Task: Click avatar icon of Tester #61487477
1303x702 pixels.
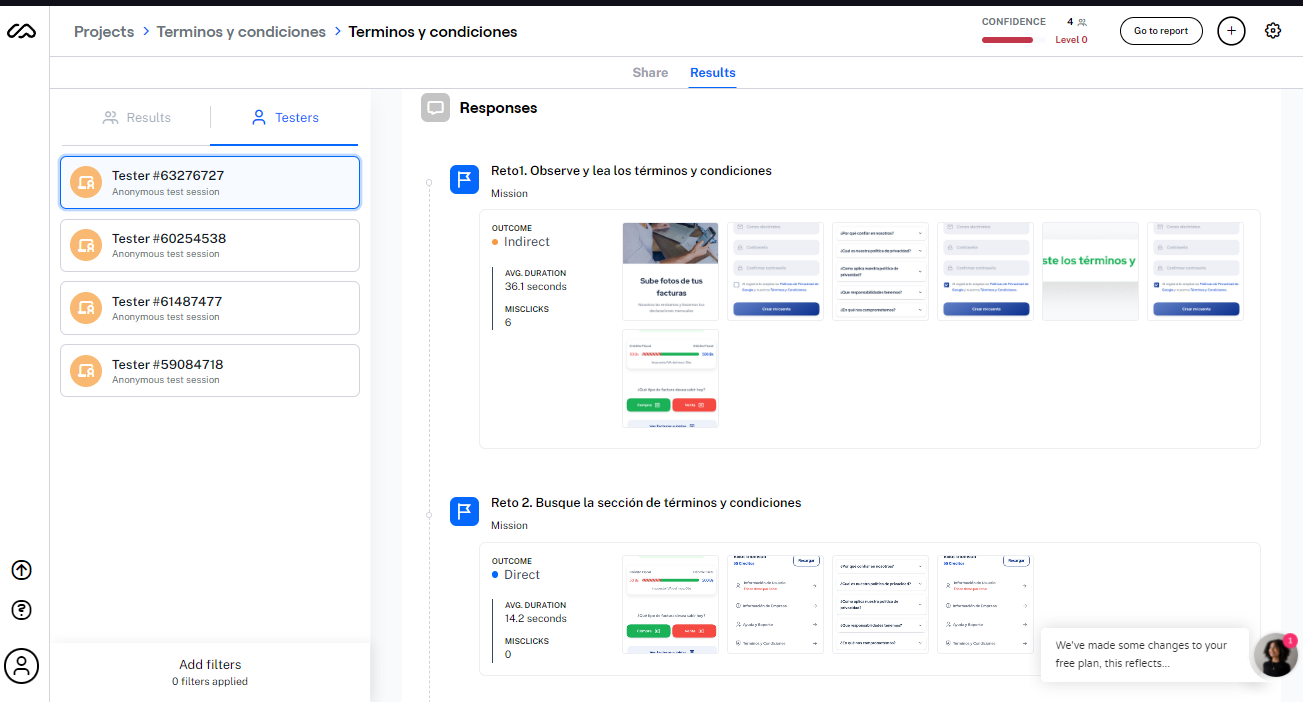Action: tap(86, 308)
